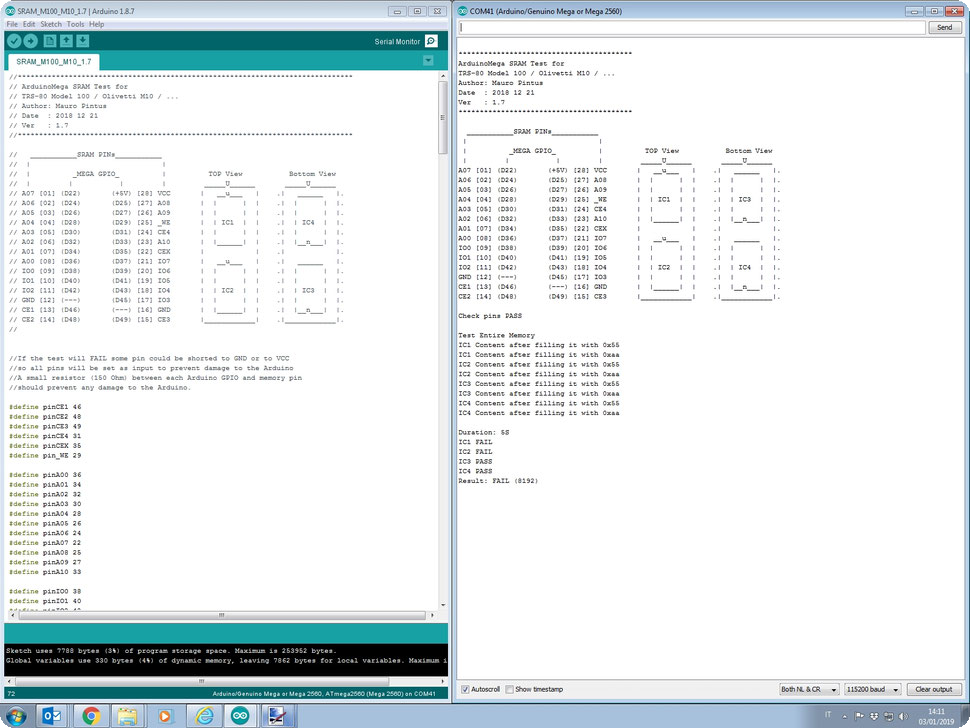Screen dimensions: 970x728
Task: Save the sketch using the down-arrow icon
Action: 82,41
